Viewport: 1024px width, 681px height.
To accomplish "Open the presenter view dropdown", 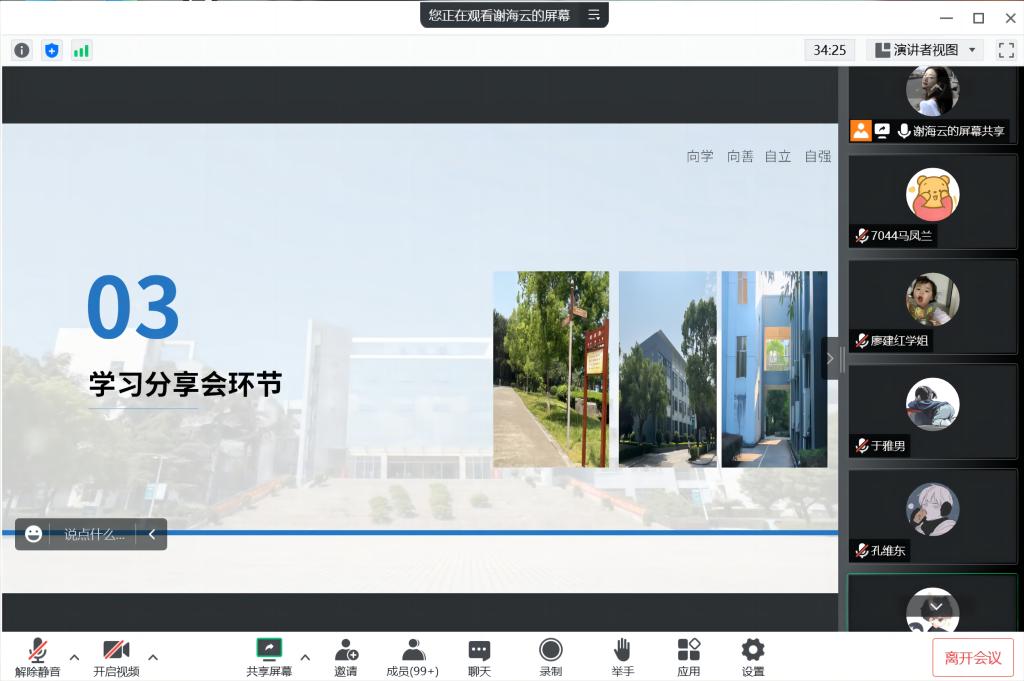I will 925,50.
